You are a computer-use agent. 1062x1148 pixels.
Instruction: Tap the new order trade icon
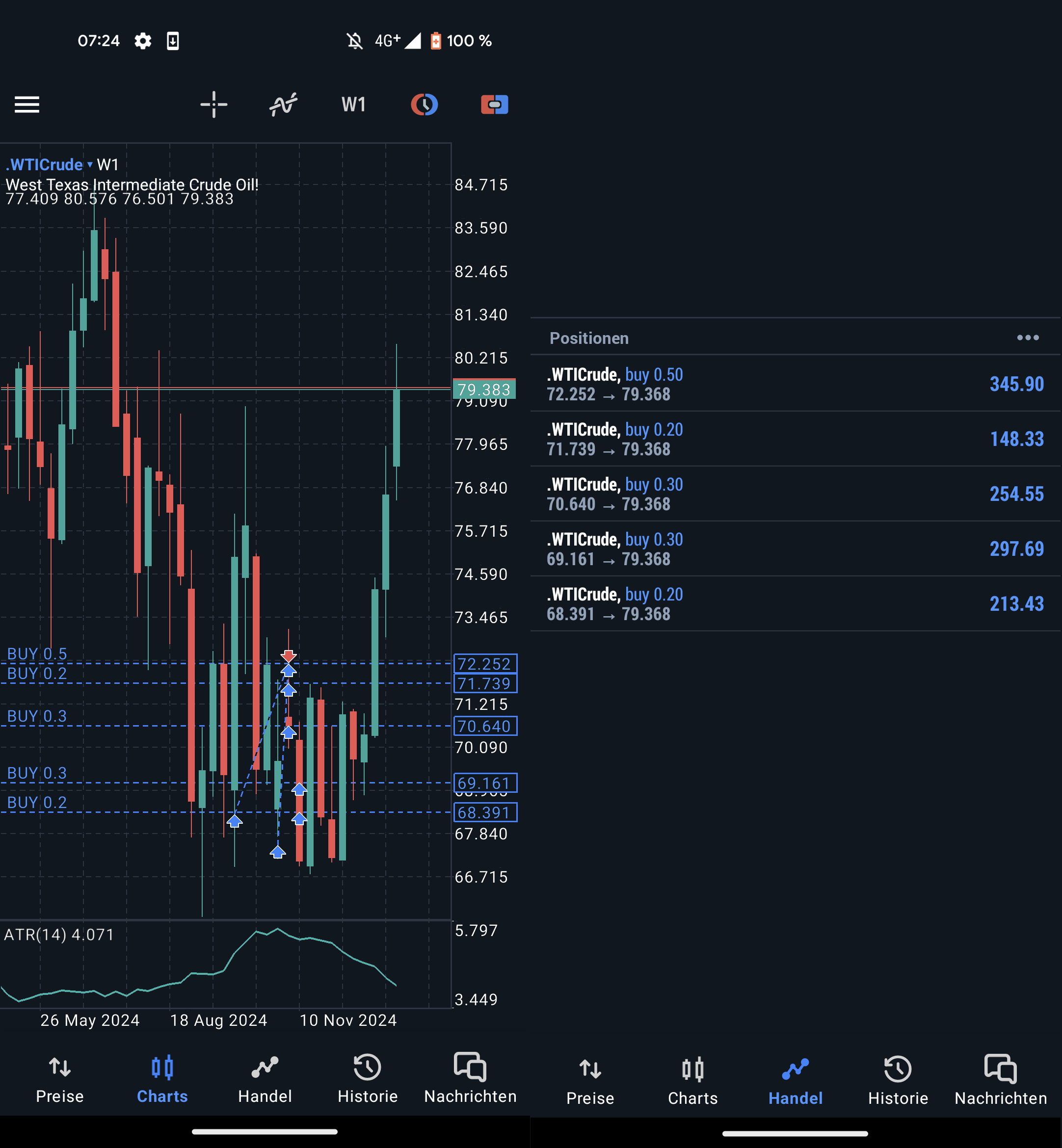coord(494,104)
